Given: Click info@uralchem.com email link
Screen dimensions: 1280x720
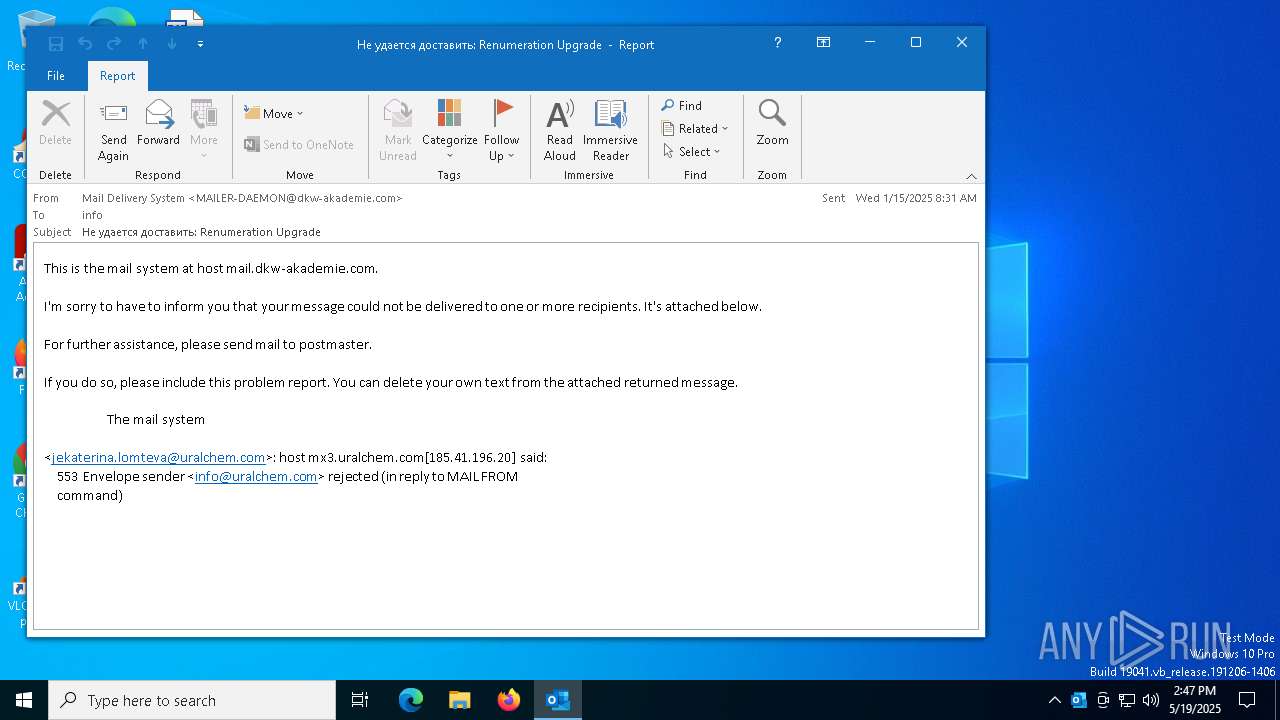Looking at the screenshot, I should click(256, 476).
